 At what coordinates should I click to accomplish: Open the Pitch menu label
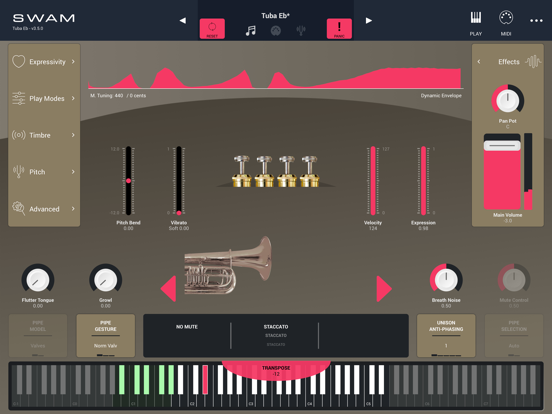(37, 172)
